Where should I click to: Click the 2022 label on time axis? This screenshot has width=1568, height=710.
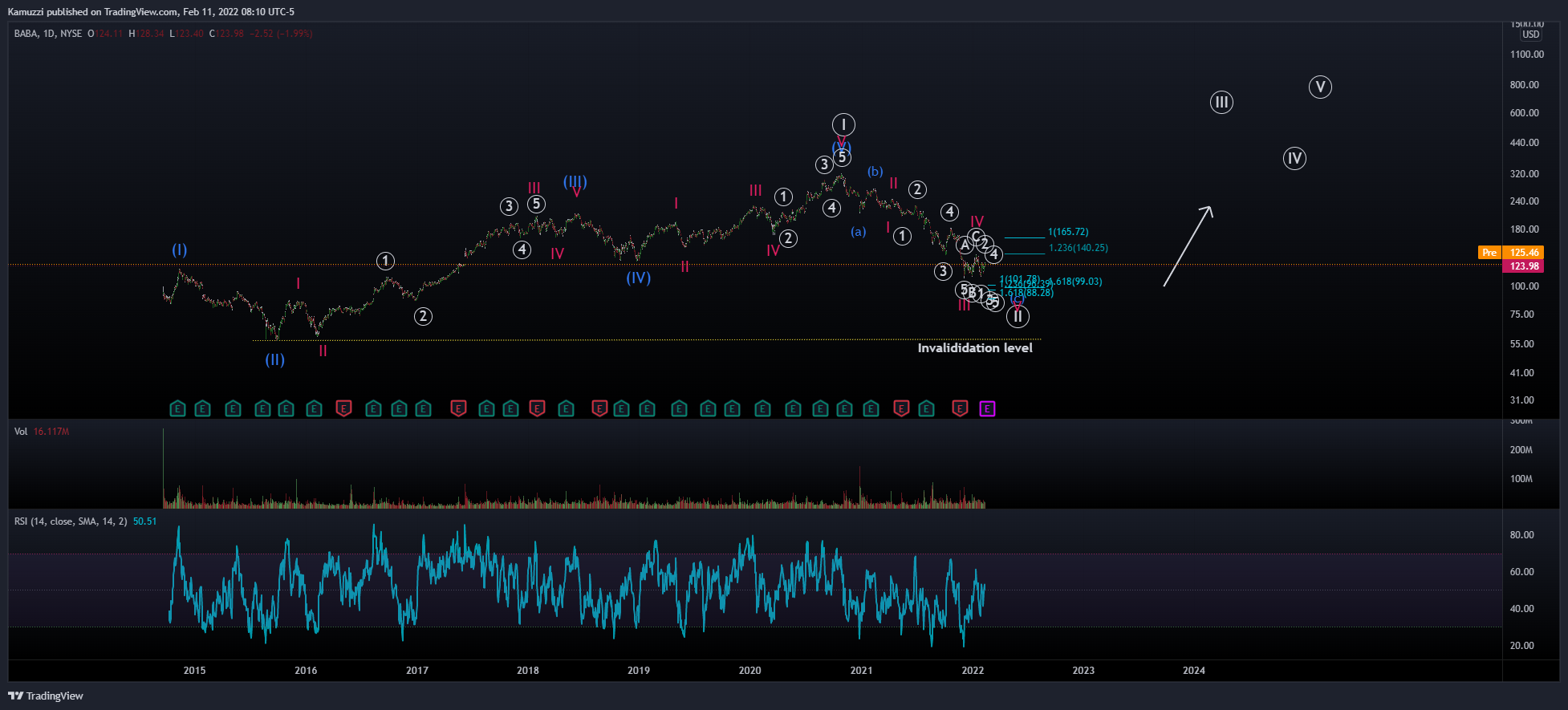pos(973,671)
